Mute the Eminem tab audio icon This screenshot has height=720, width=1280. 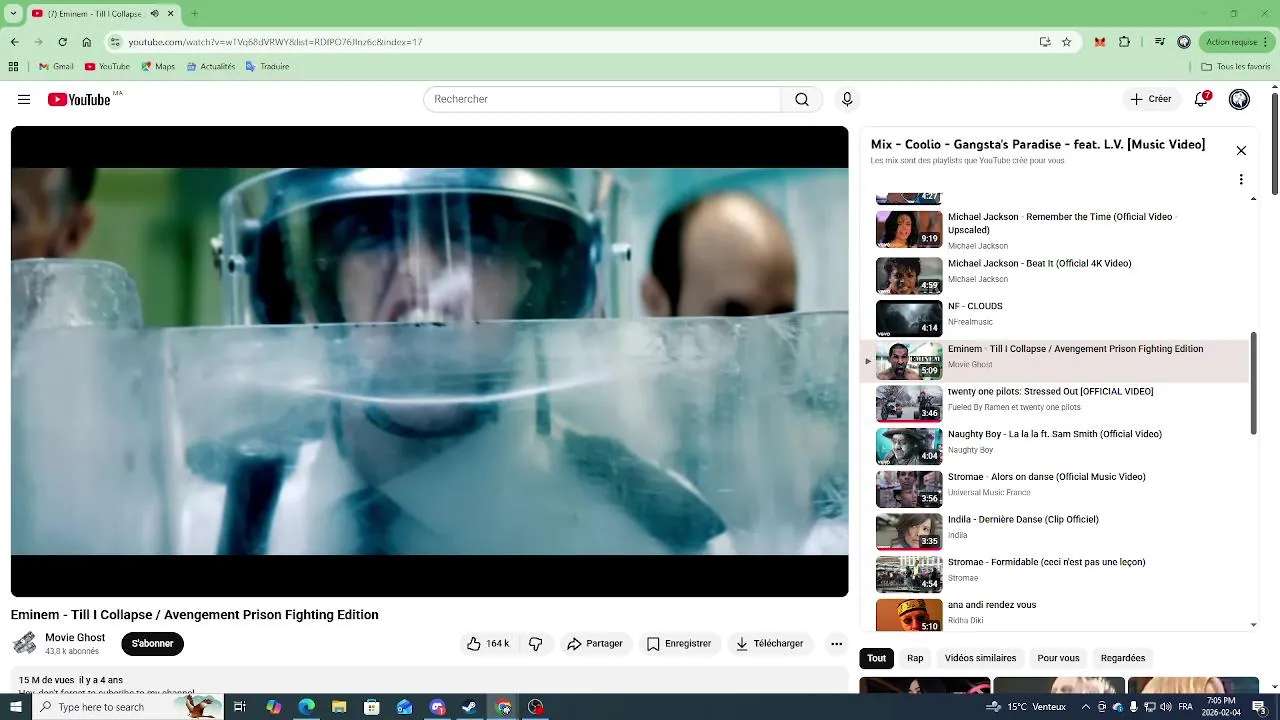154,14
